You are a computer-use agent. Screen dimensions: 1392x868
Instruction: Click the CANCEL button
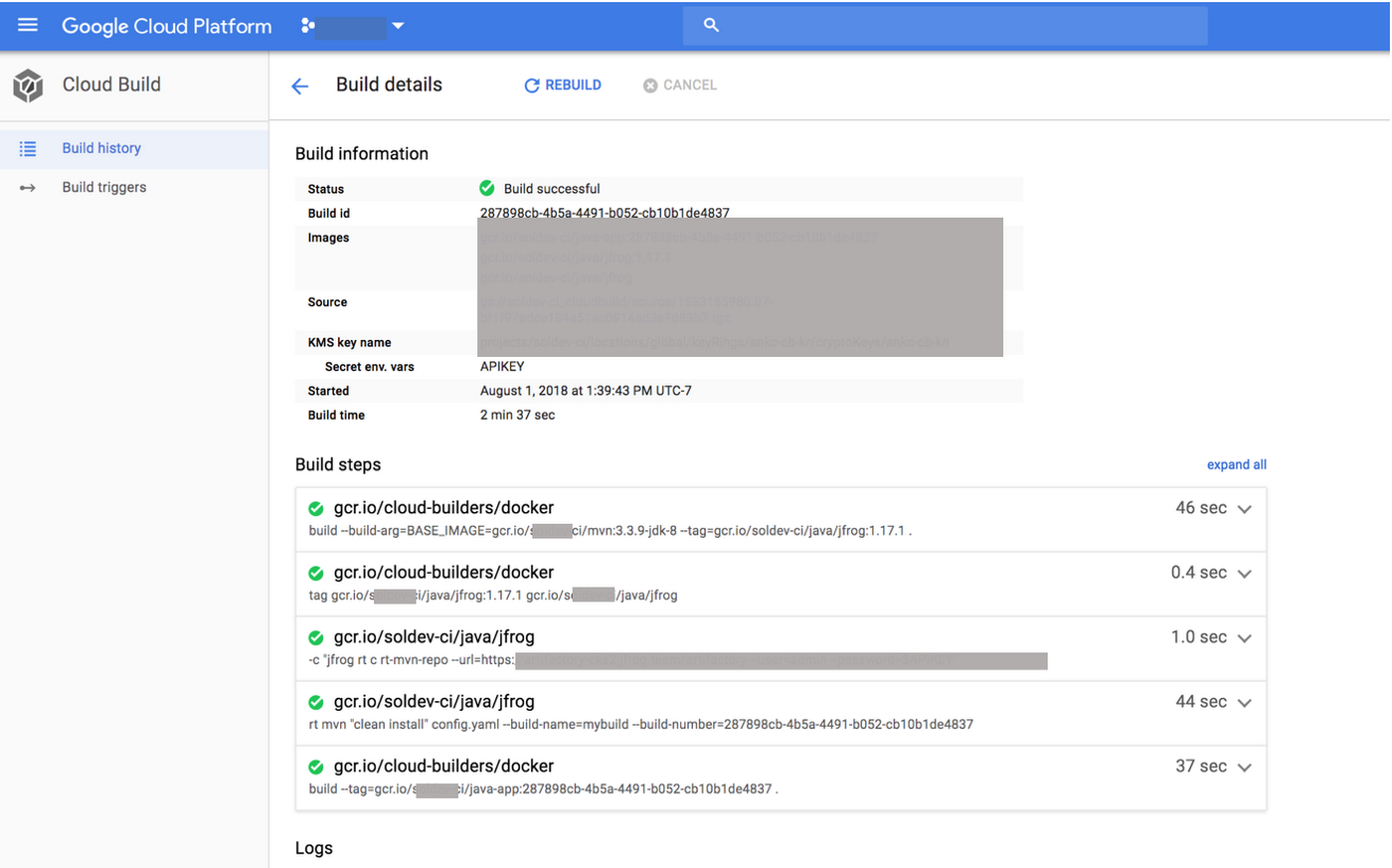680,86
